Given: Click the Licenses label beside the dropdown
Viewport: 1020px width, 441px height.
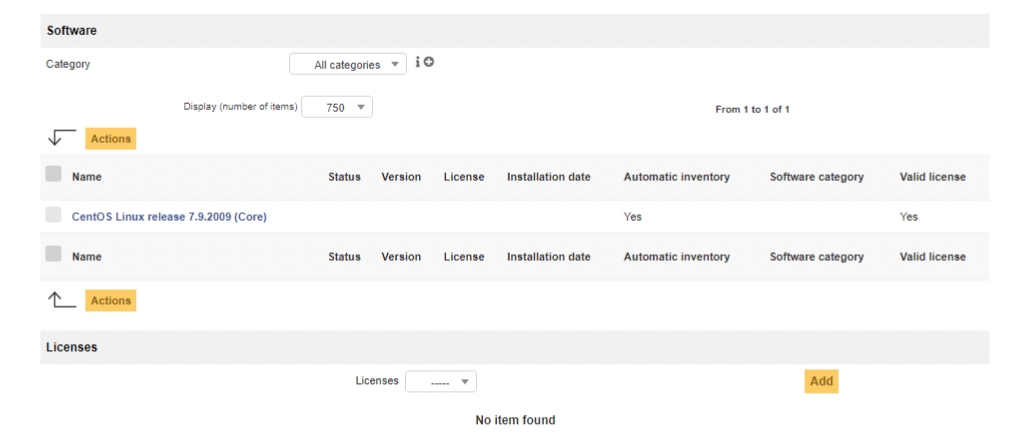Looking at the screenshot, I should coord(377,381).
